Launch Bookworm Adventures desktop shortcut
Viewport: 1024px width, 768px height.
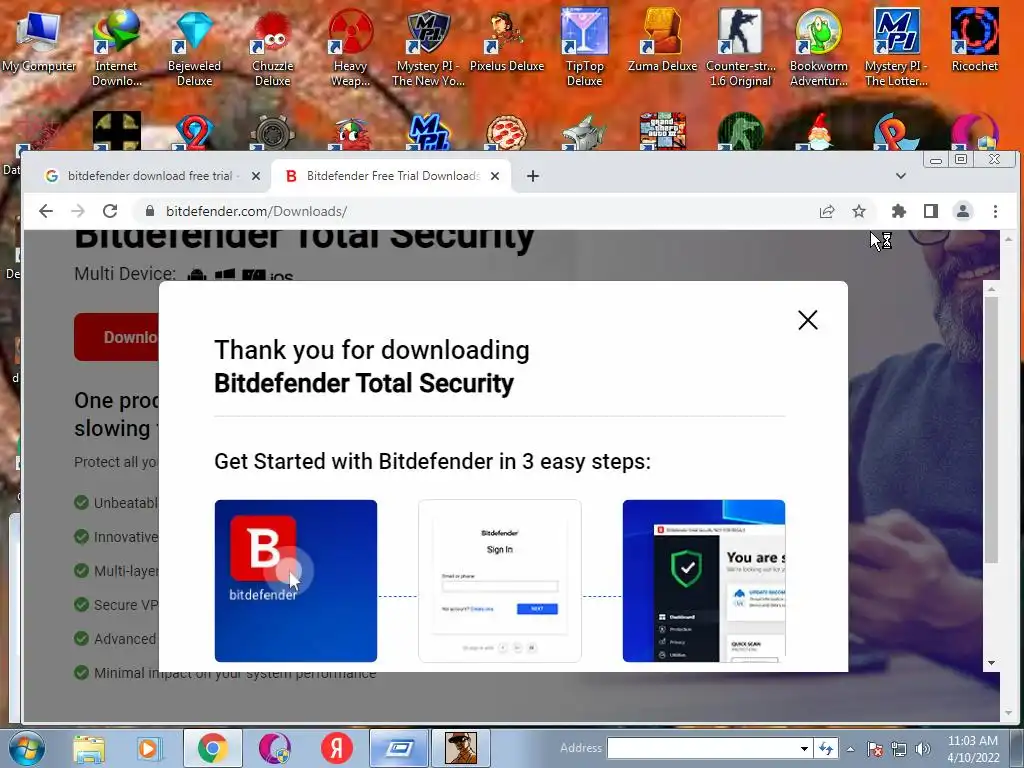818,47
